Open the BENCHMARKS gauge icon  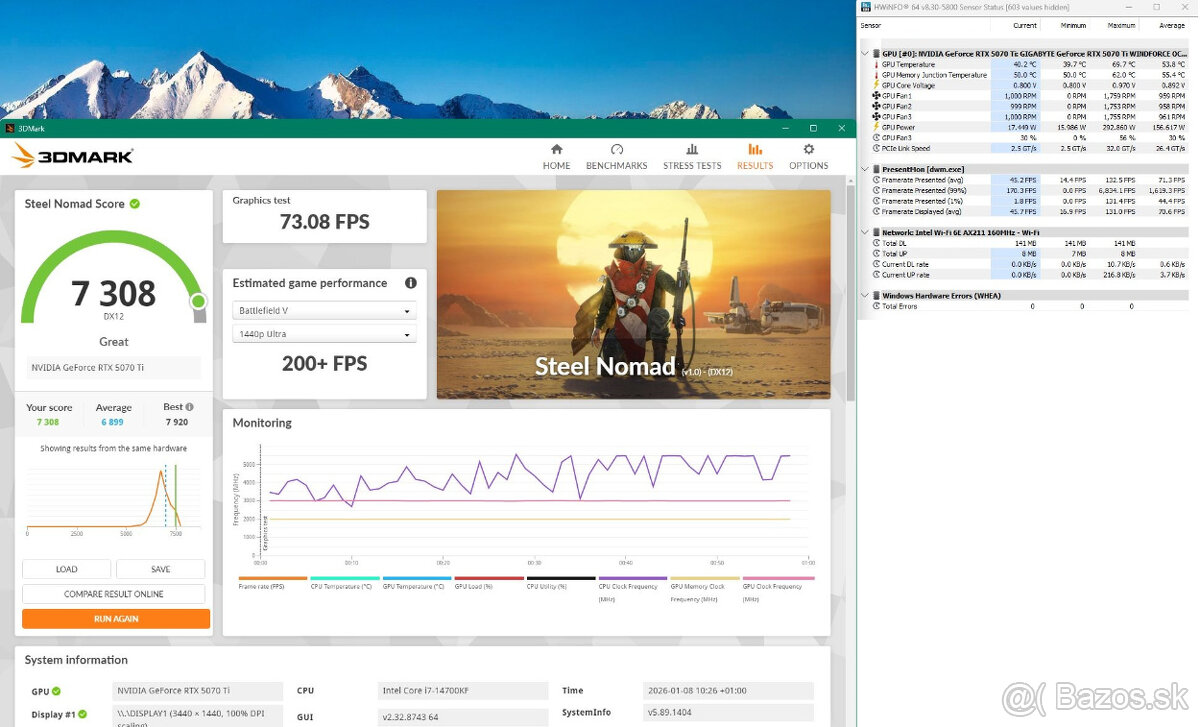[x=616, y=150]
